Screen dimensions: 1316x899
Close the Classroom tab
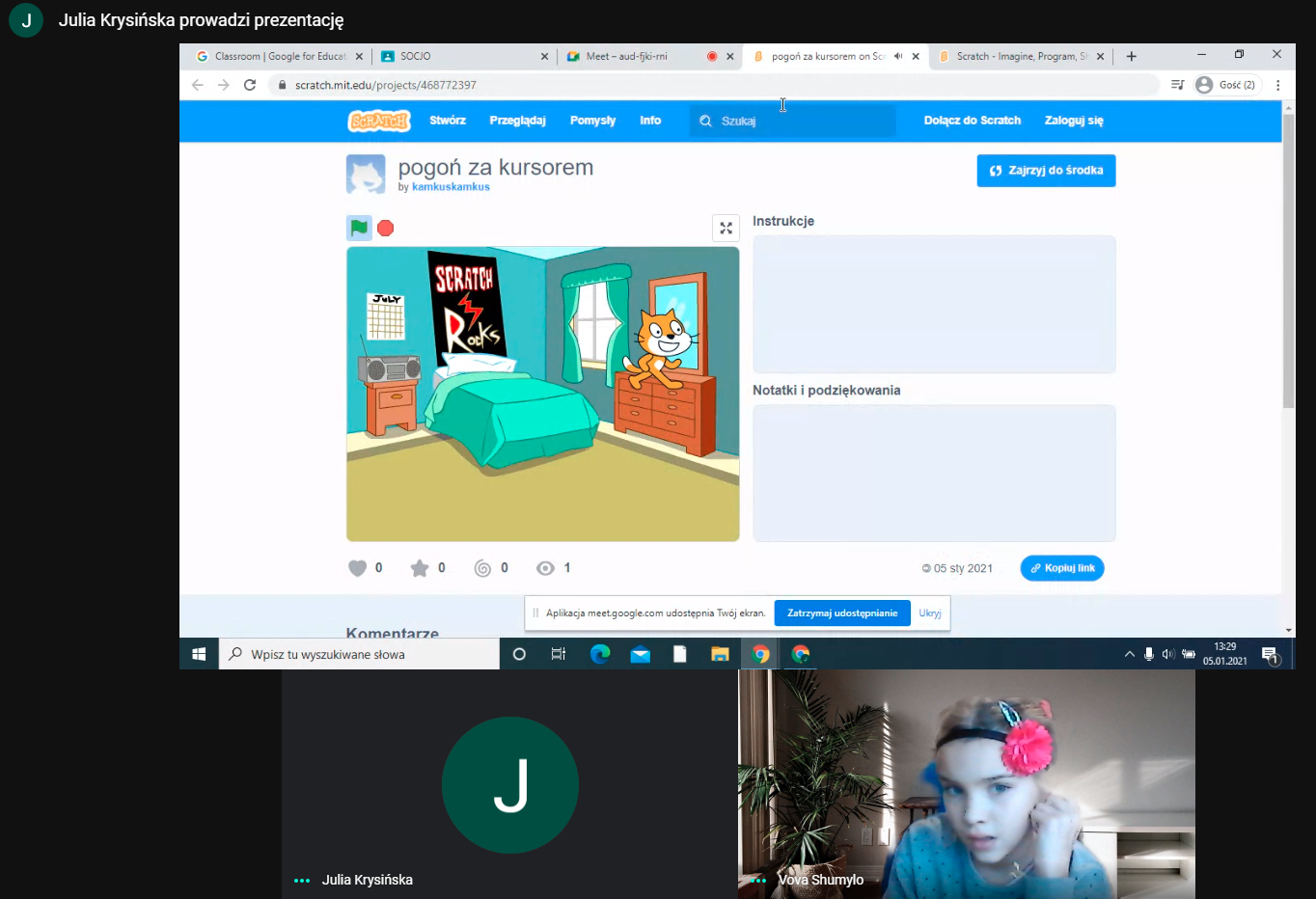359,56
